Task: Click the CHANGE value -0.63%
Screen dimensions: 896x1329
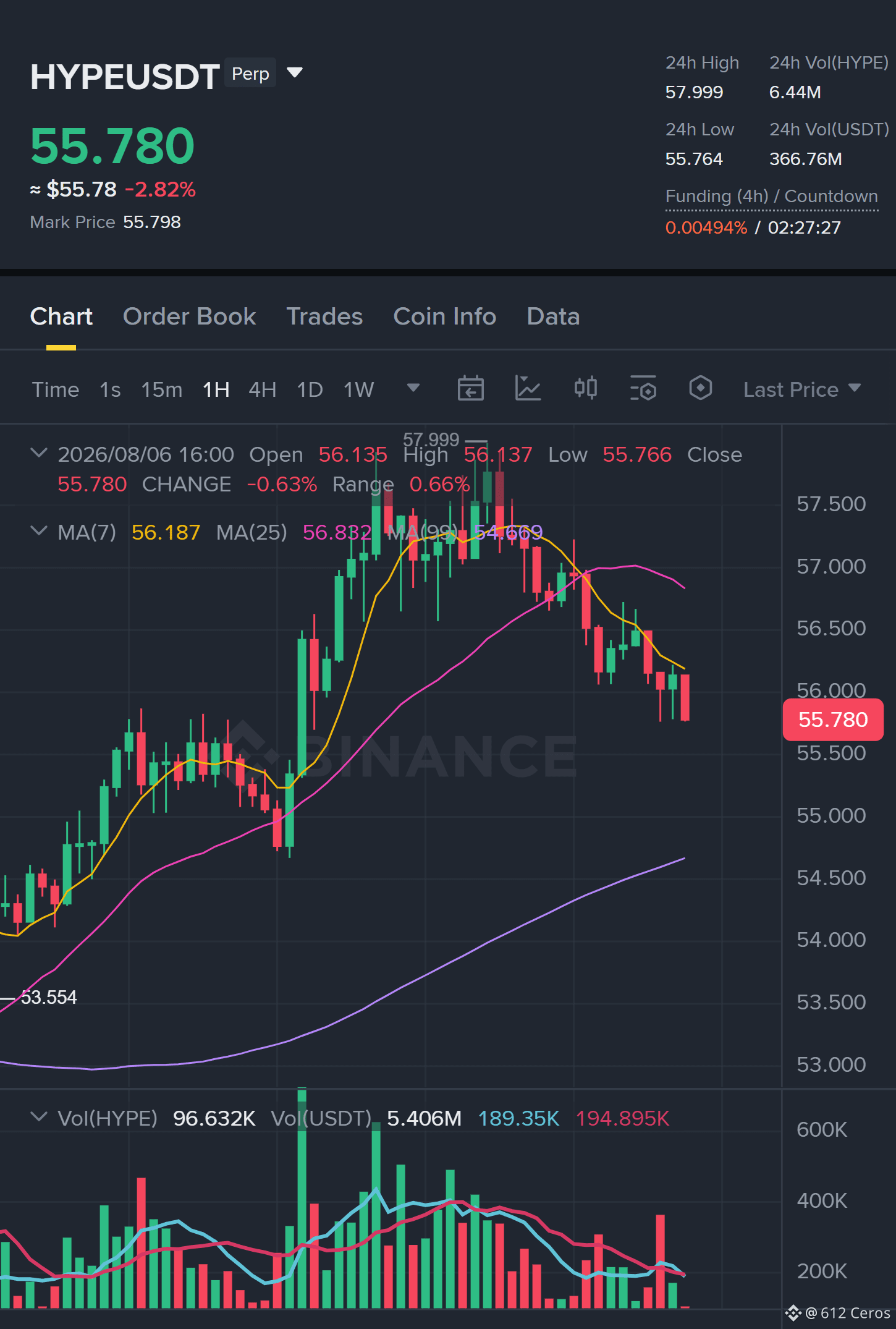Action: [282, 484]
